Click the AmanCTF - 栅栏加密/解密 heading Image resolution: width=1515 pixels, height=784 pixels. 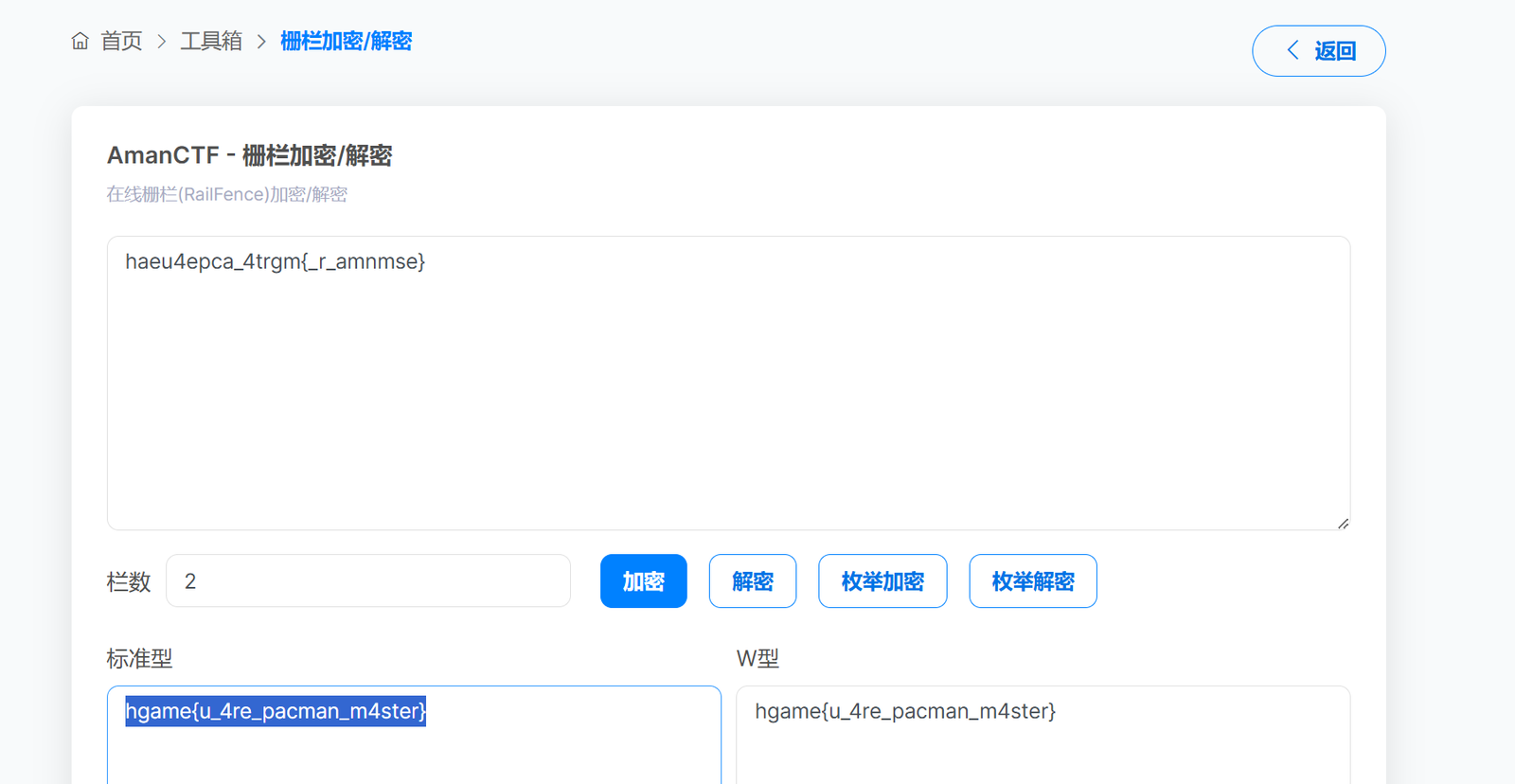coord(249,155)
